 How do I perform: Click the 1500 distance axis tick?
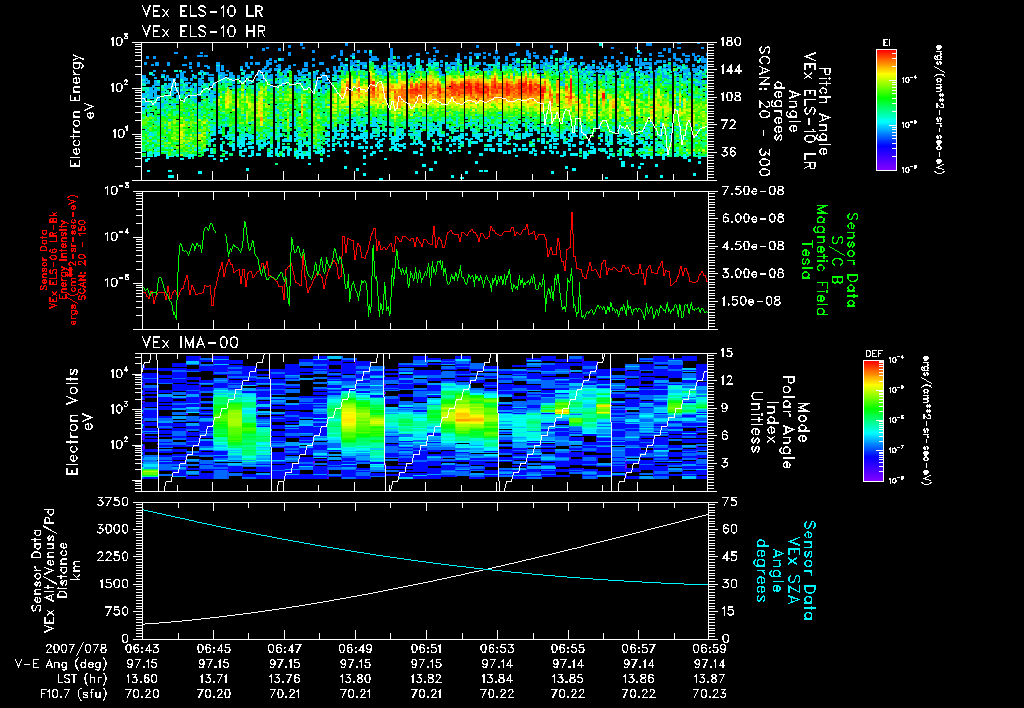[112, 584]
